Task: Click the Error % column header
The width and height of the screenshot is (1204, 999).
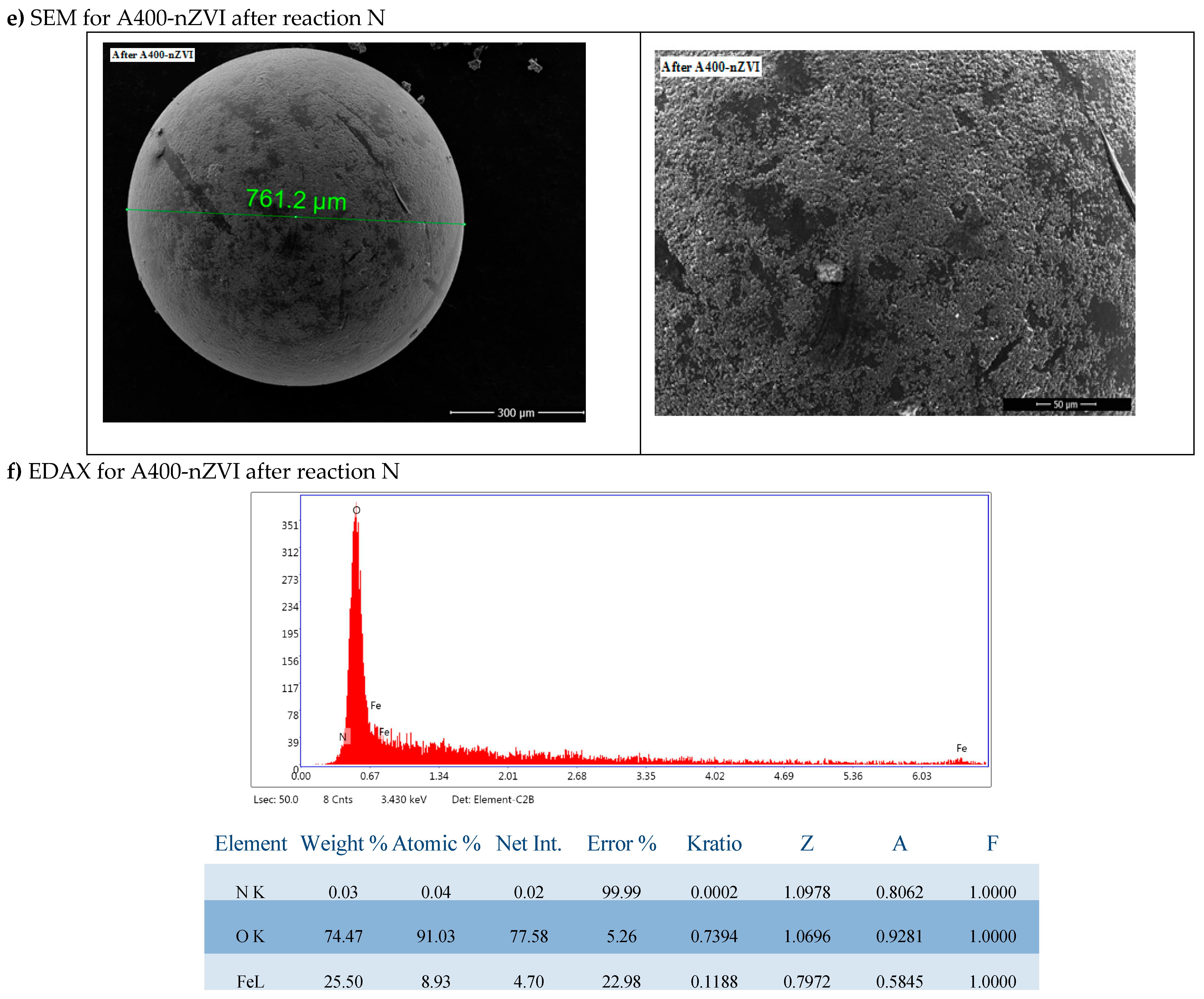Action: pos(621,843)
